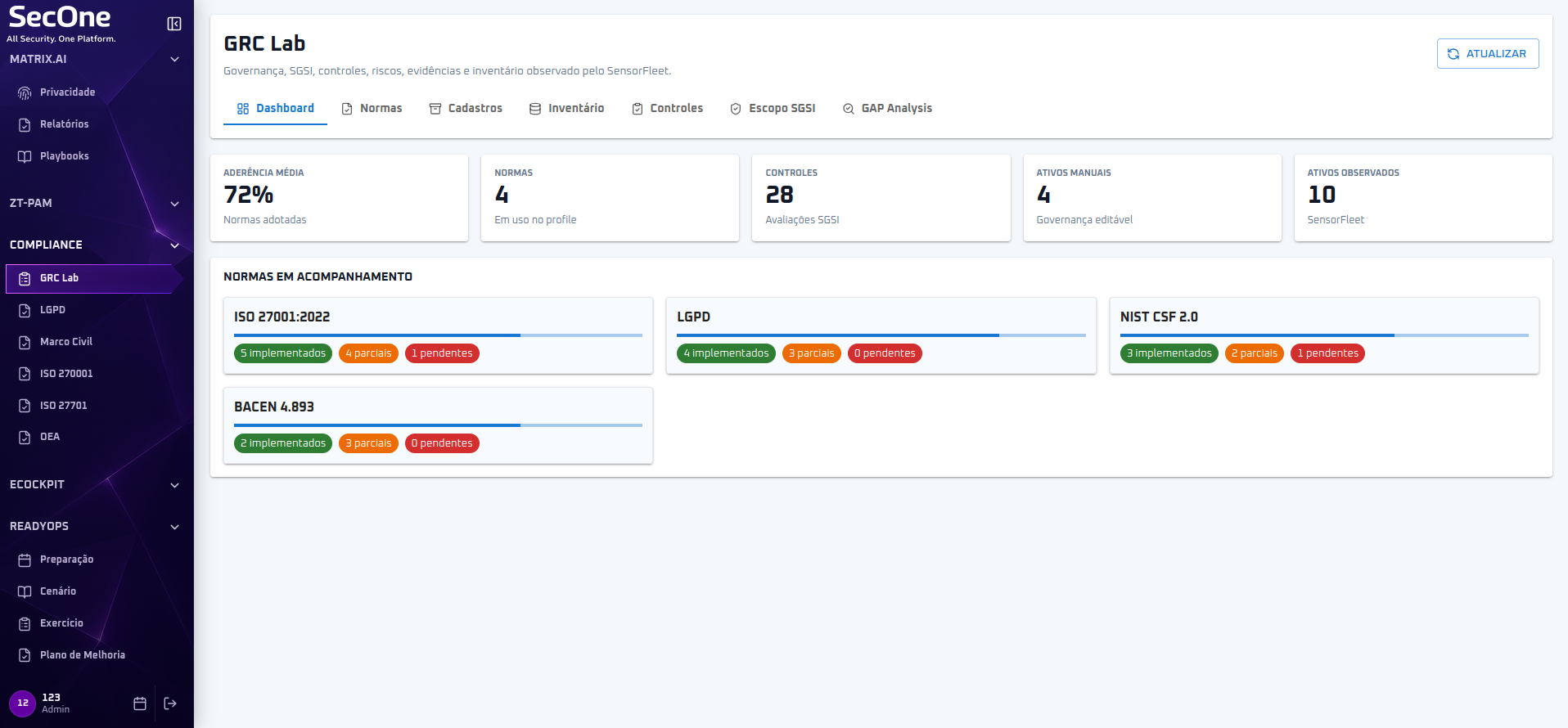The width and height of the screenshot is (1568, 728).
Task: Click the Marco Civil document icon
Action: (x=25, y=342)
